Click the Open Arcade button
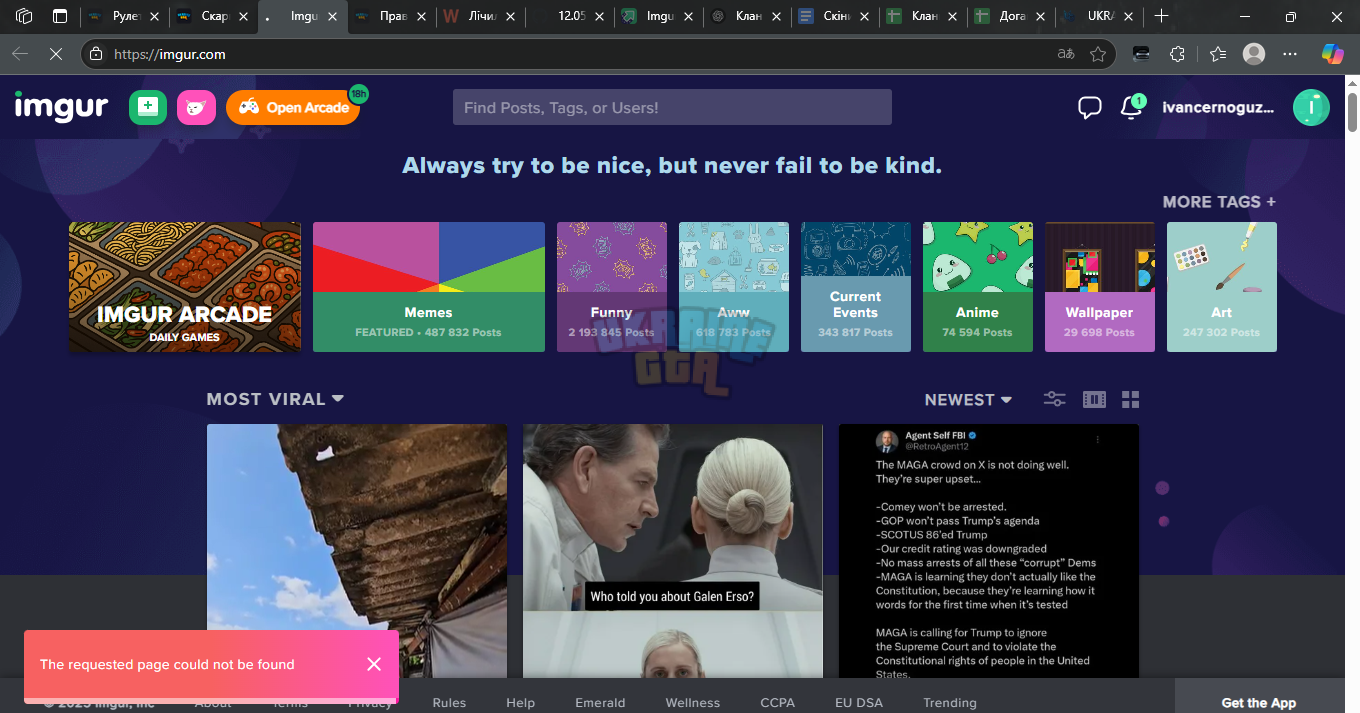 point(293,107)
